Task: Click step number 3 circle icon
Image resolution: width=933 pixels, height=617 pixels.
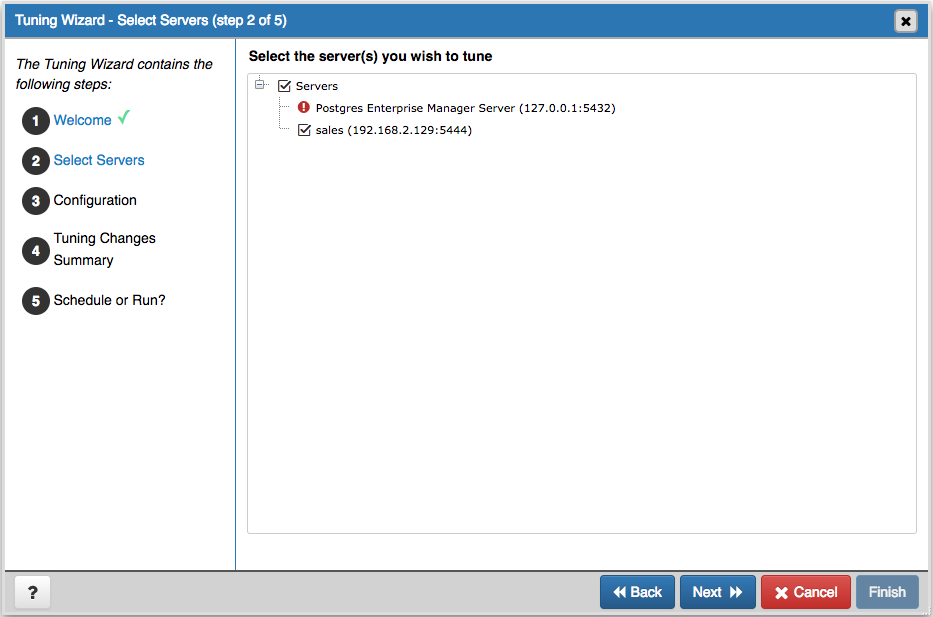Action: coord(36,201)
